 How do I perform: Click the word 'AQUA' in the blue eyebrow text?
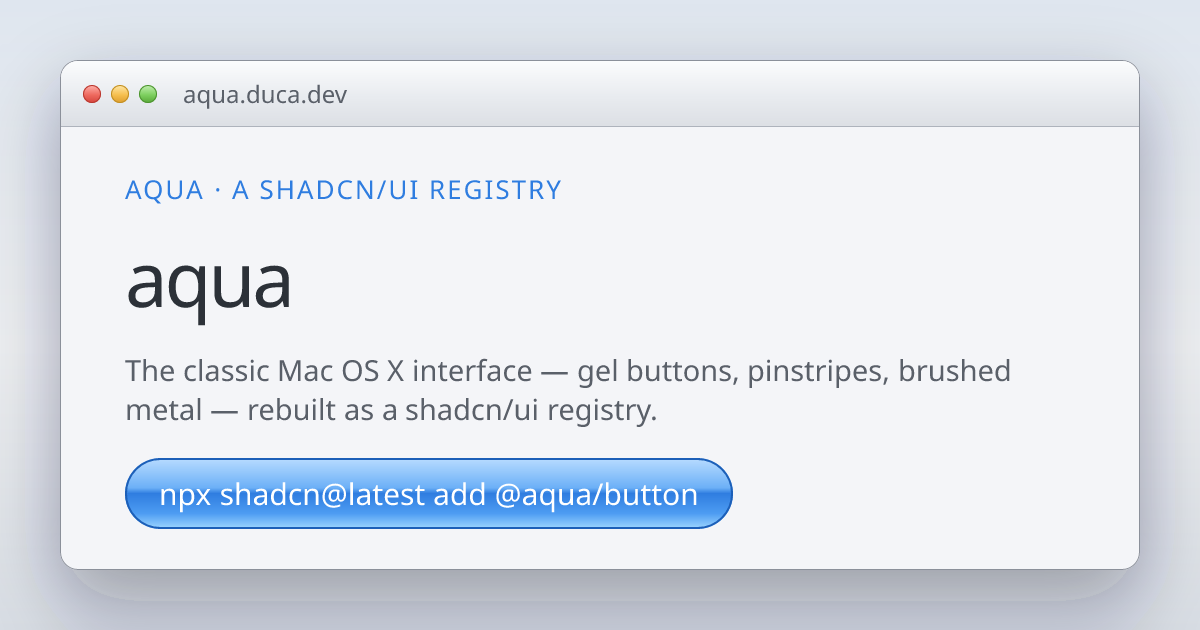point(164,190)
